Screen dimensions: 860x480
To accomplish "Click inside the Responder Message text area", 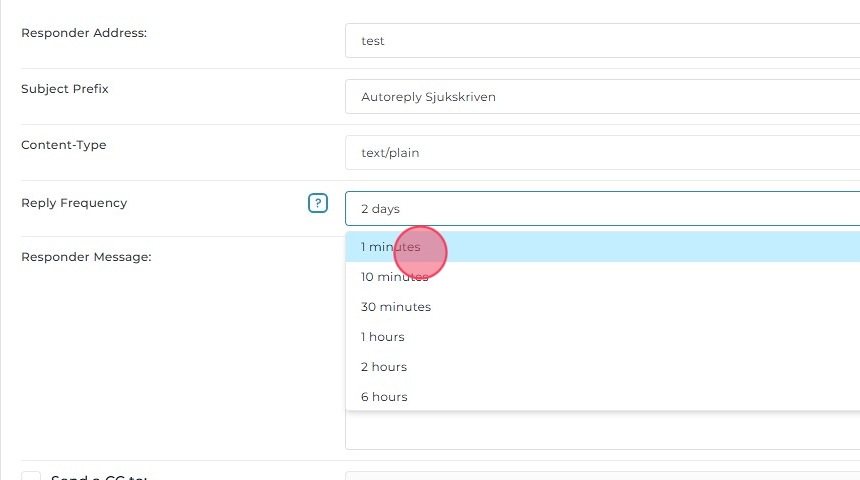I will (602, 430).
